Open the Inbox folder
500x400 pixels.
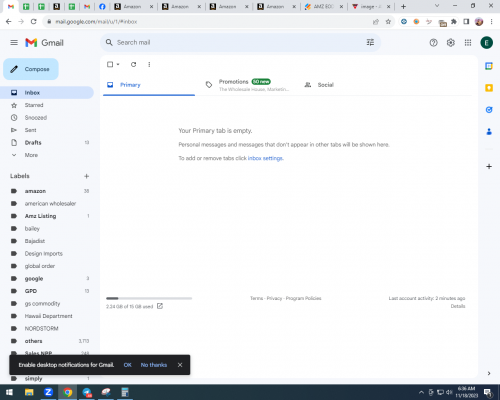click(47, 93)
